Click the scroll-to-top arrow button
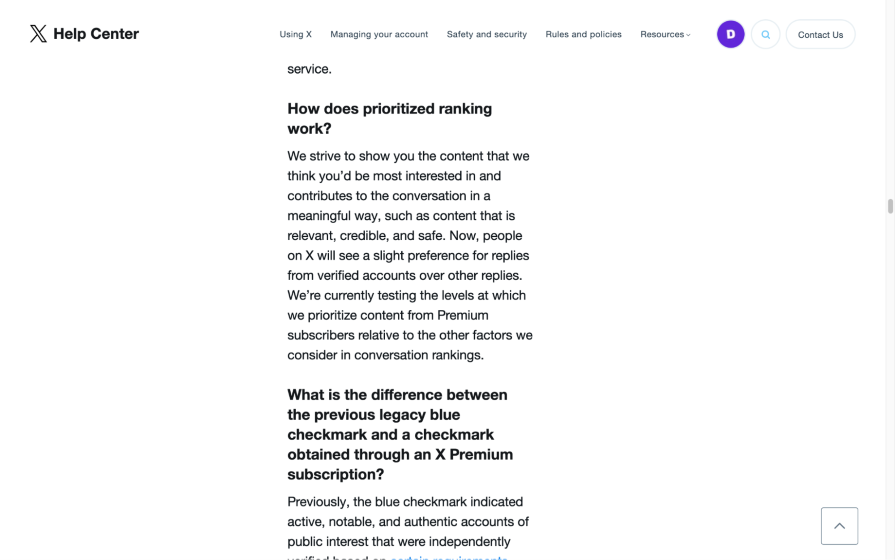 tap(839, 526)
